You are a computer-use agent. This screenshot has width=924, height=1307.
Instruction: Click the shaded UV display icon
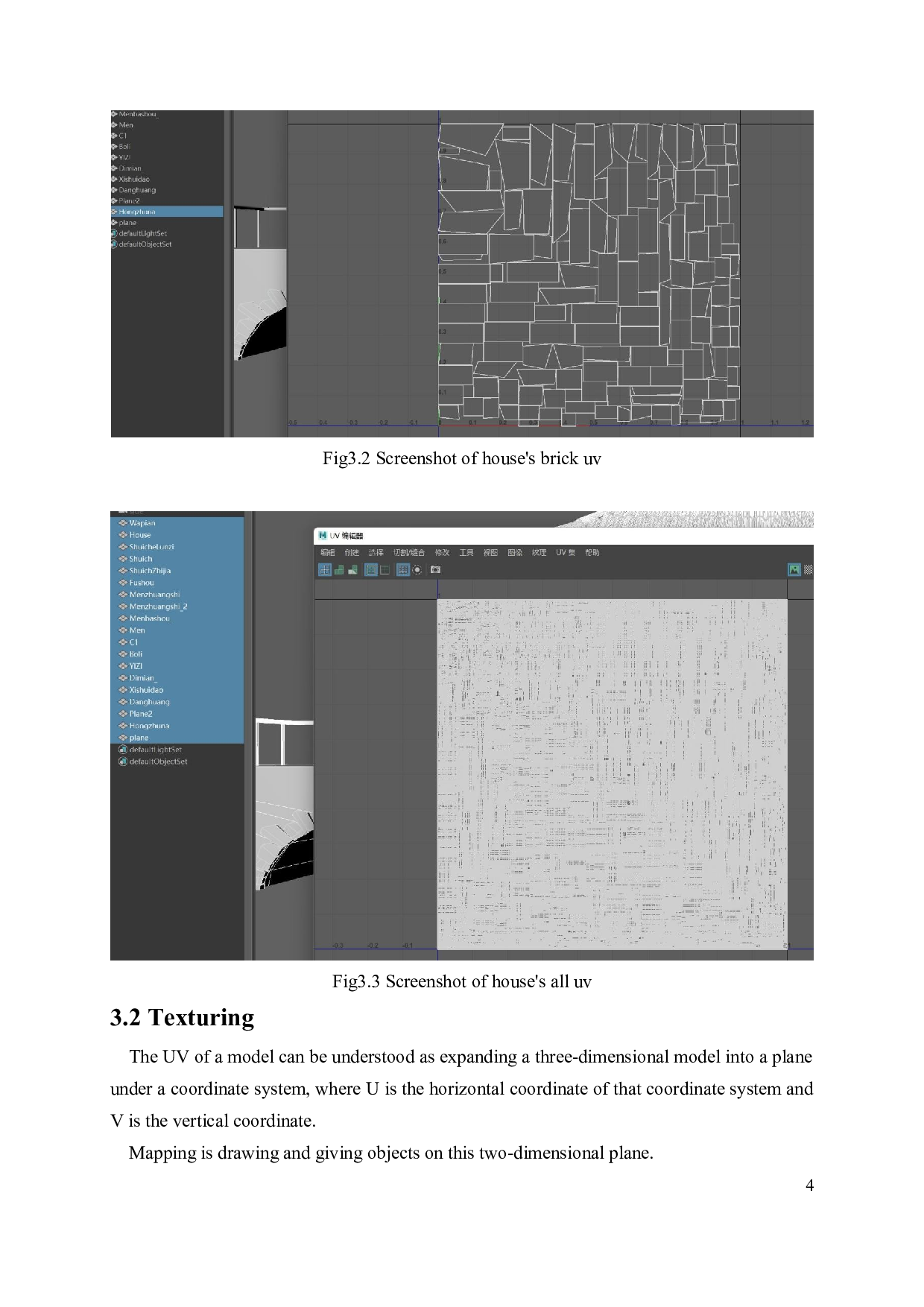(339, 570)
